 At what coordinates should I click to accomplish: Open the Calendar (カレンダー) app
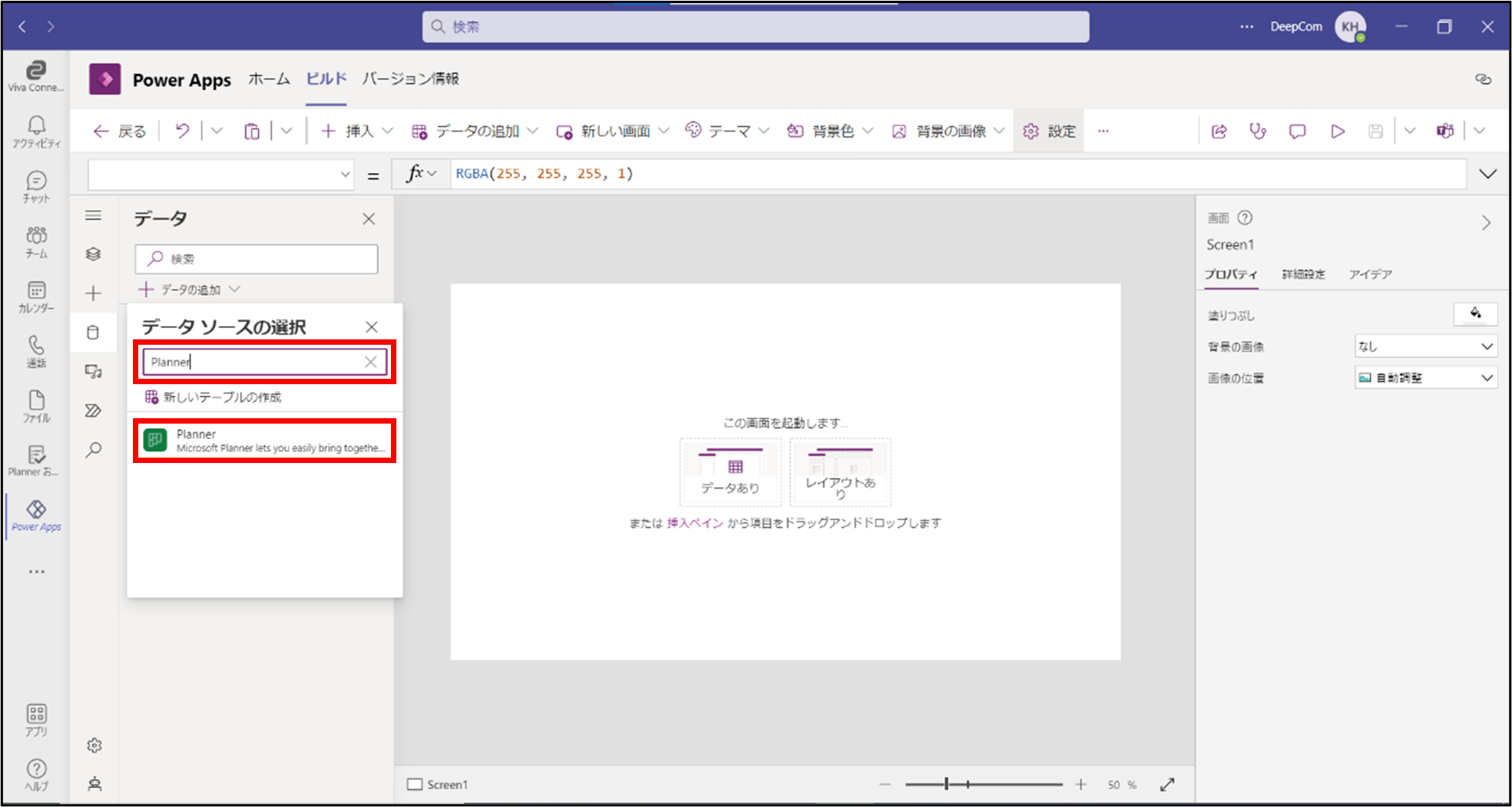tap(36, 297)
